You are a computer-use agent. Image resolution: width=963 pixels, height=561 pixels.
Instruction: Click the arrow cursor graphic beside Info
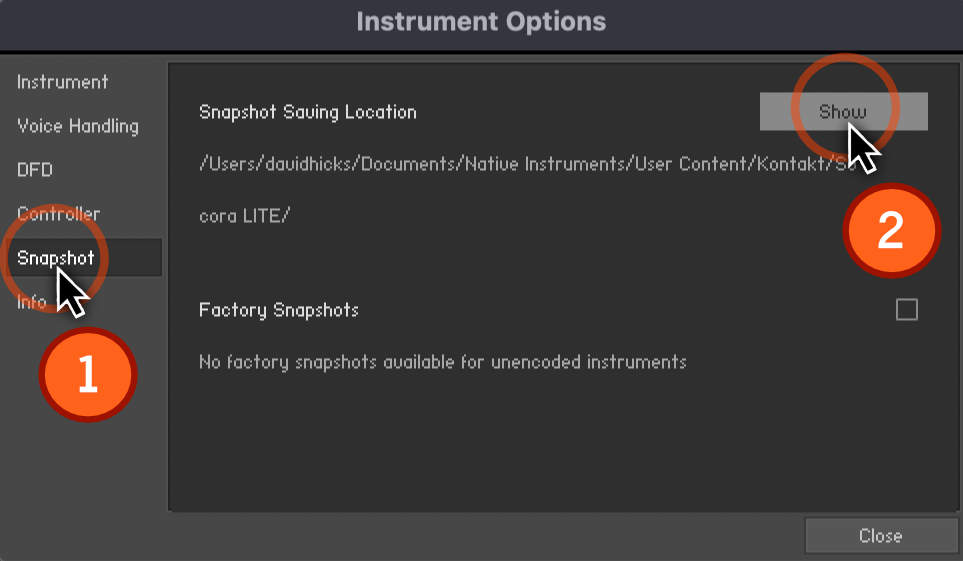click(72, 292)
